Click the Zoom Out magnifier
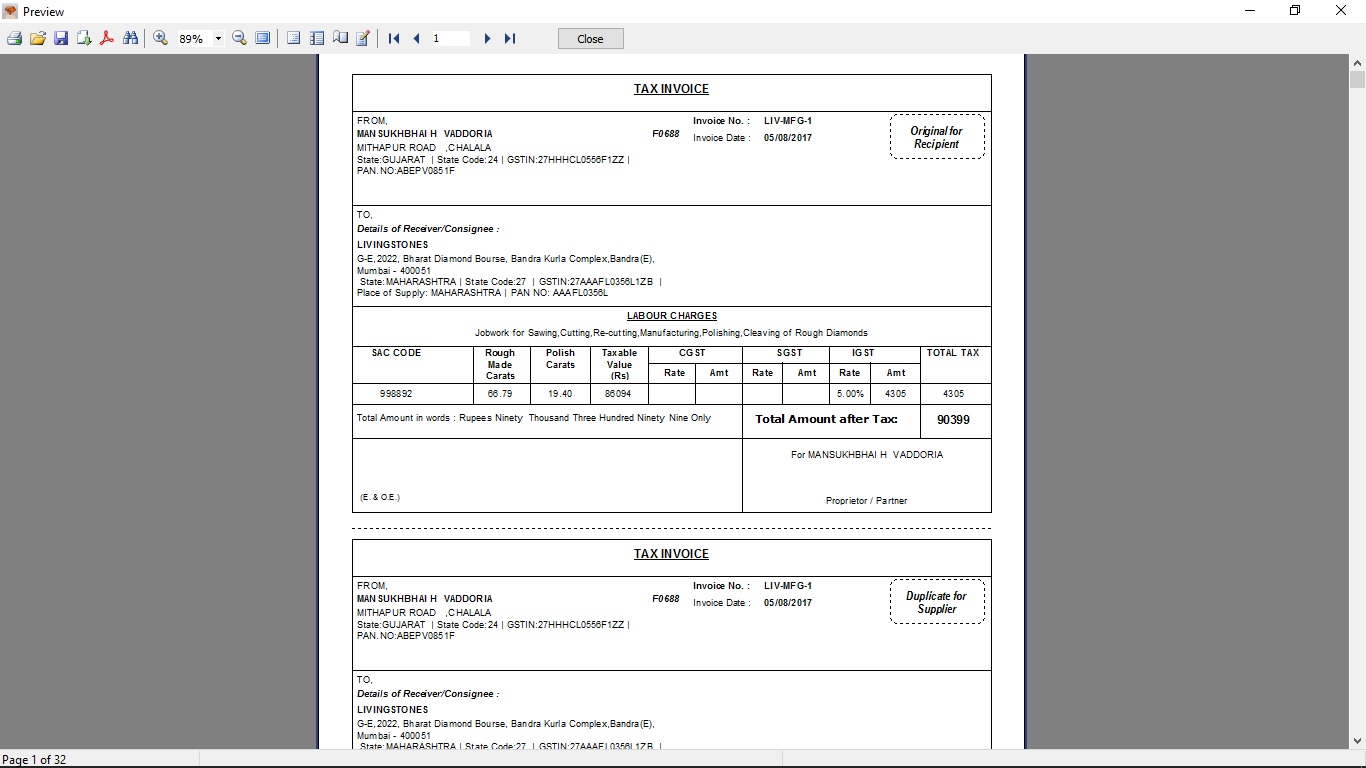 tap(240, 39)
